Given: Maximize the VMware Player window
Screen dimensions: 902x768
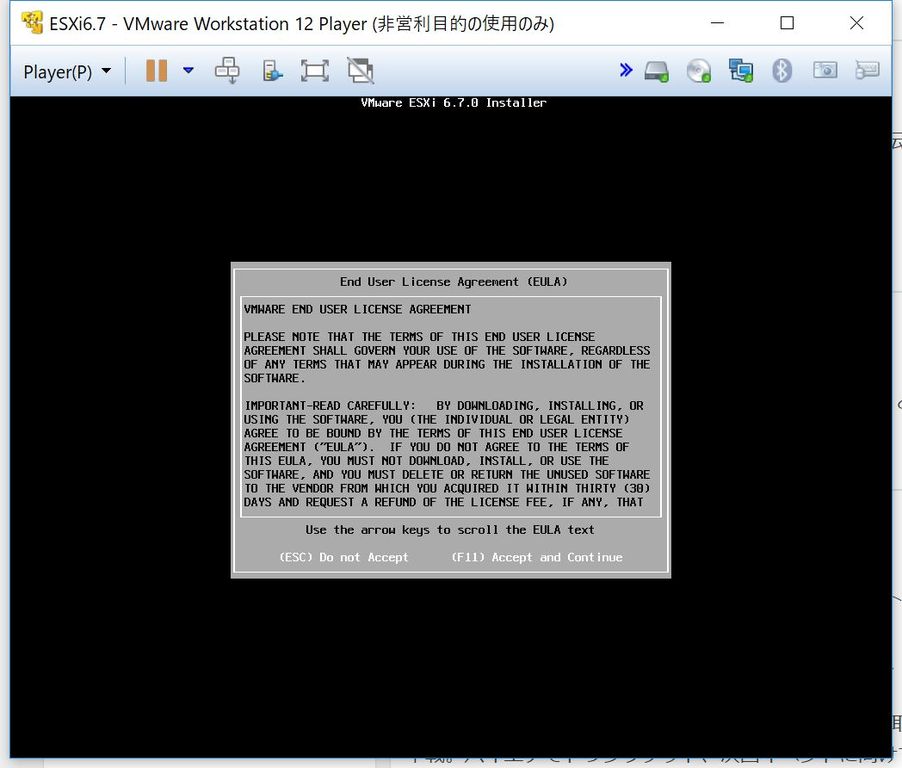Looking at the screenshot, I should (x=787, y=23).
